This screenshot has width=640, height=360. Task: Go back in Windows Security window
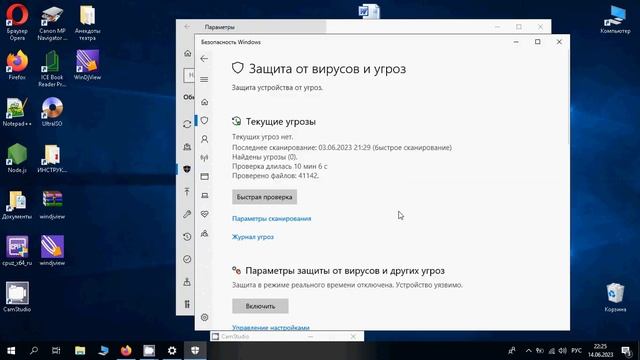[204, 59]
